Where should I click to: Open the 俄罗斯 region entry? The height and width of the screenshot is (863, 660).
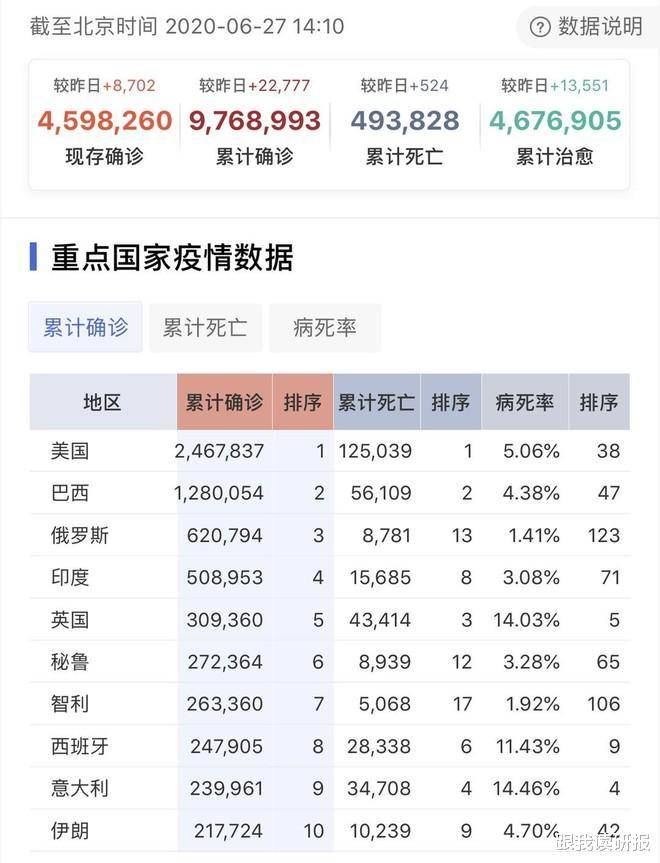(80, 535)
